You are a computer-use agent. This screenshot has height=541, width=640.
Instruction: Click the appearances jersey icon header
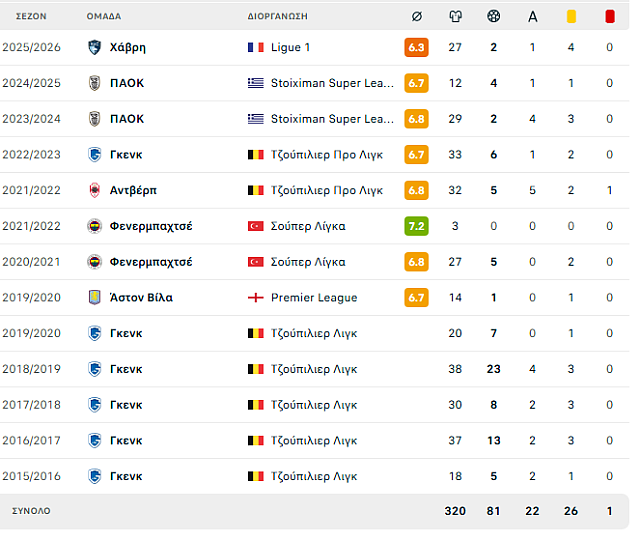(455, 16)
